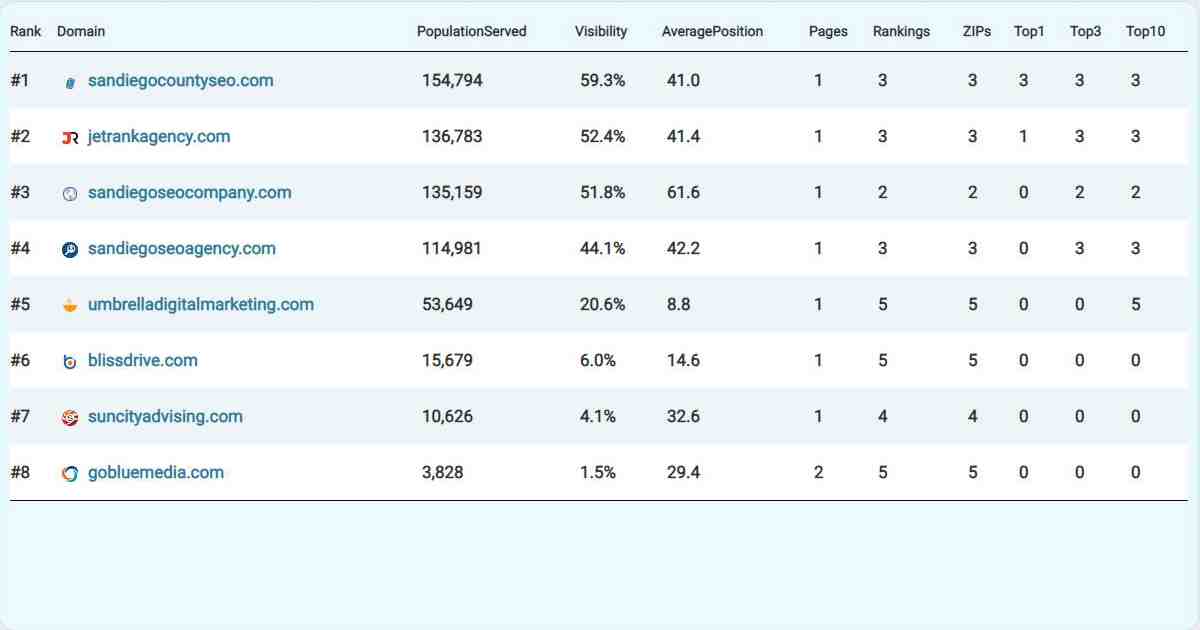Image resolution: width=1200 pixels, height=630 pixels.
Task: Click average position 32.6
Action: [683, 417]
